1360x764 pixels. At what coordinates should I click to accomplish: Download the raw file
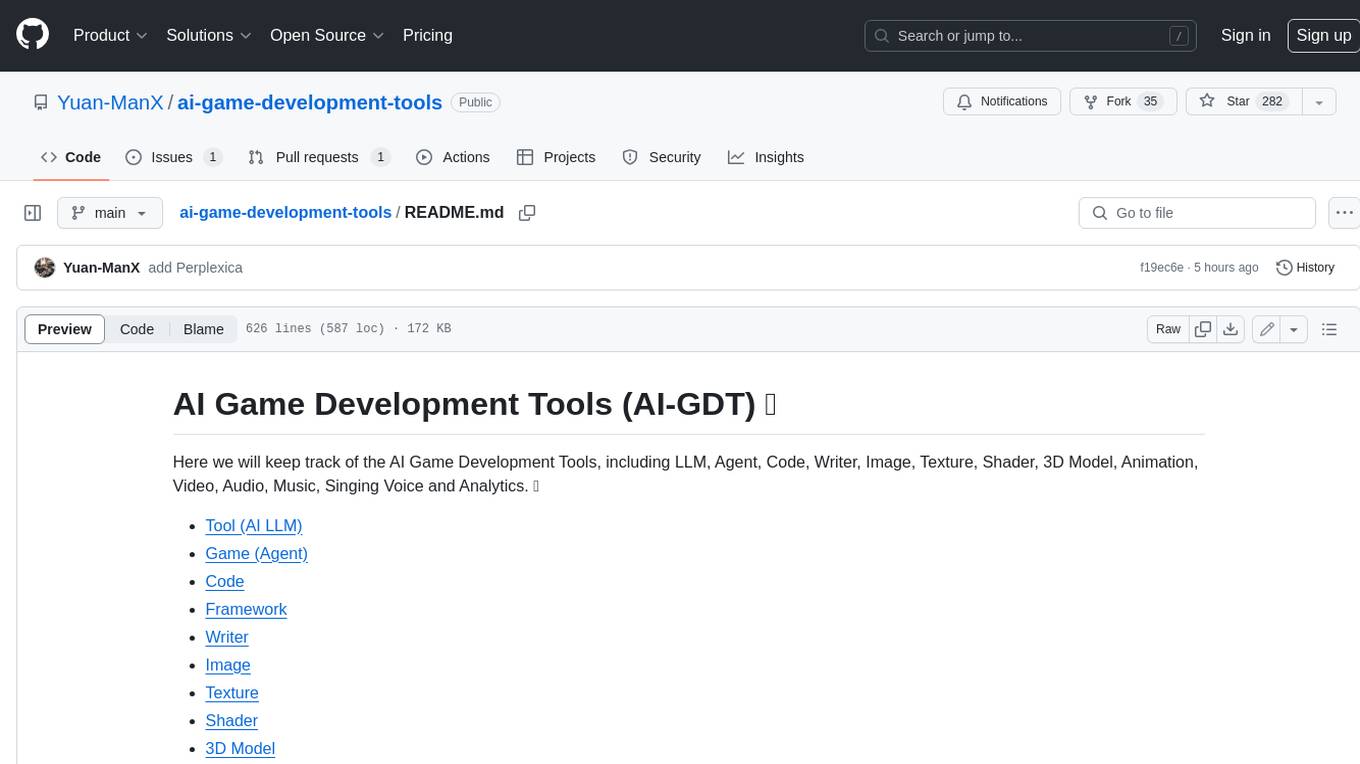click(x=1231, y=329)
